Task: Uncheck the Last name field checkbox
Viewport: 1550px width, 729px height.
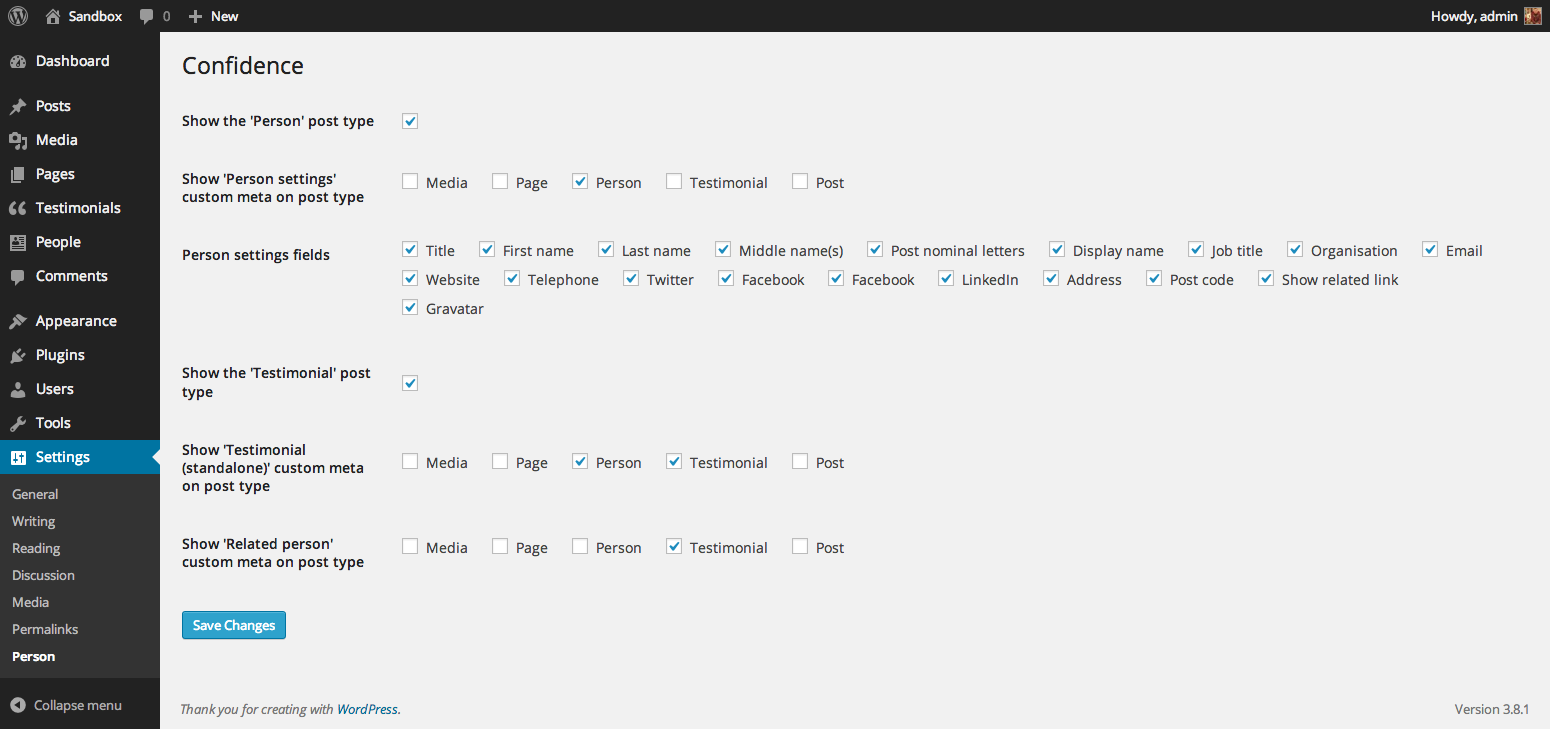Action: point(606,249)
